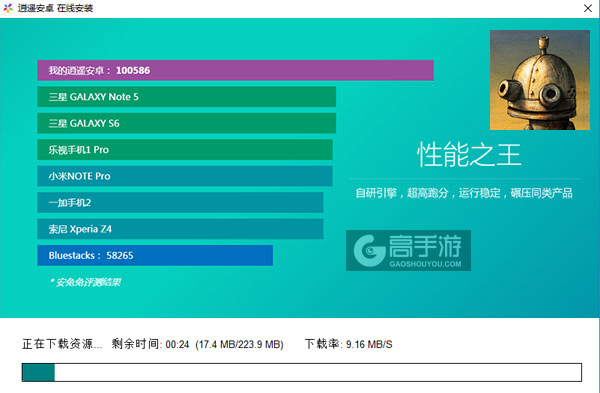Click the robot game thumbnail image
Screen dimensions: 600x393
pyautogui.click(x=540, y=80)
